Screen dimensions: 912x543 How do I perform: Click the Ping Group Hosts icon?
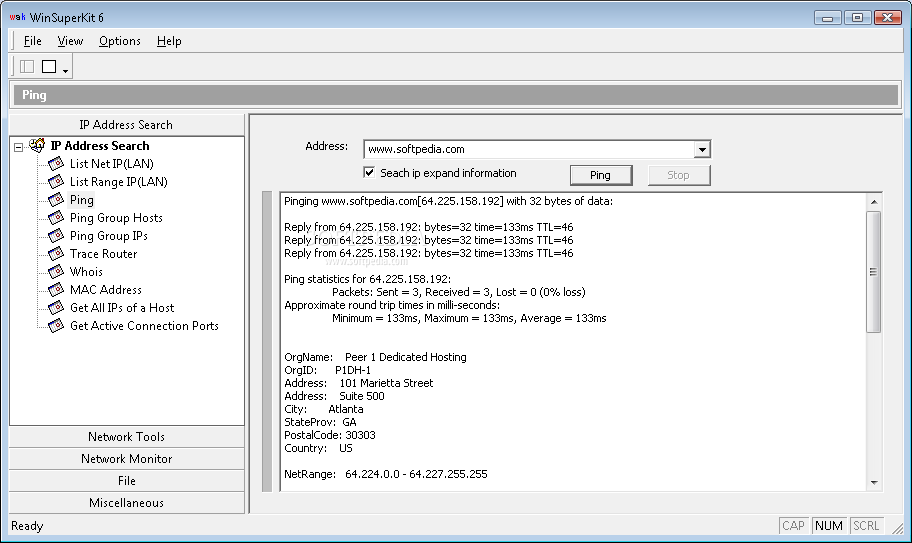pyautogui.click(x=56, y=218)
